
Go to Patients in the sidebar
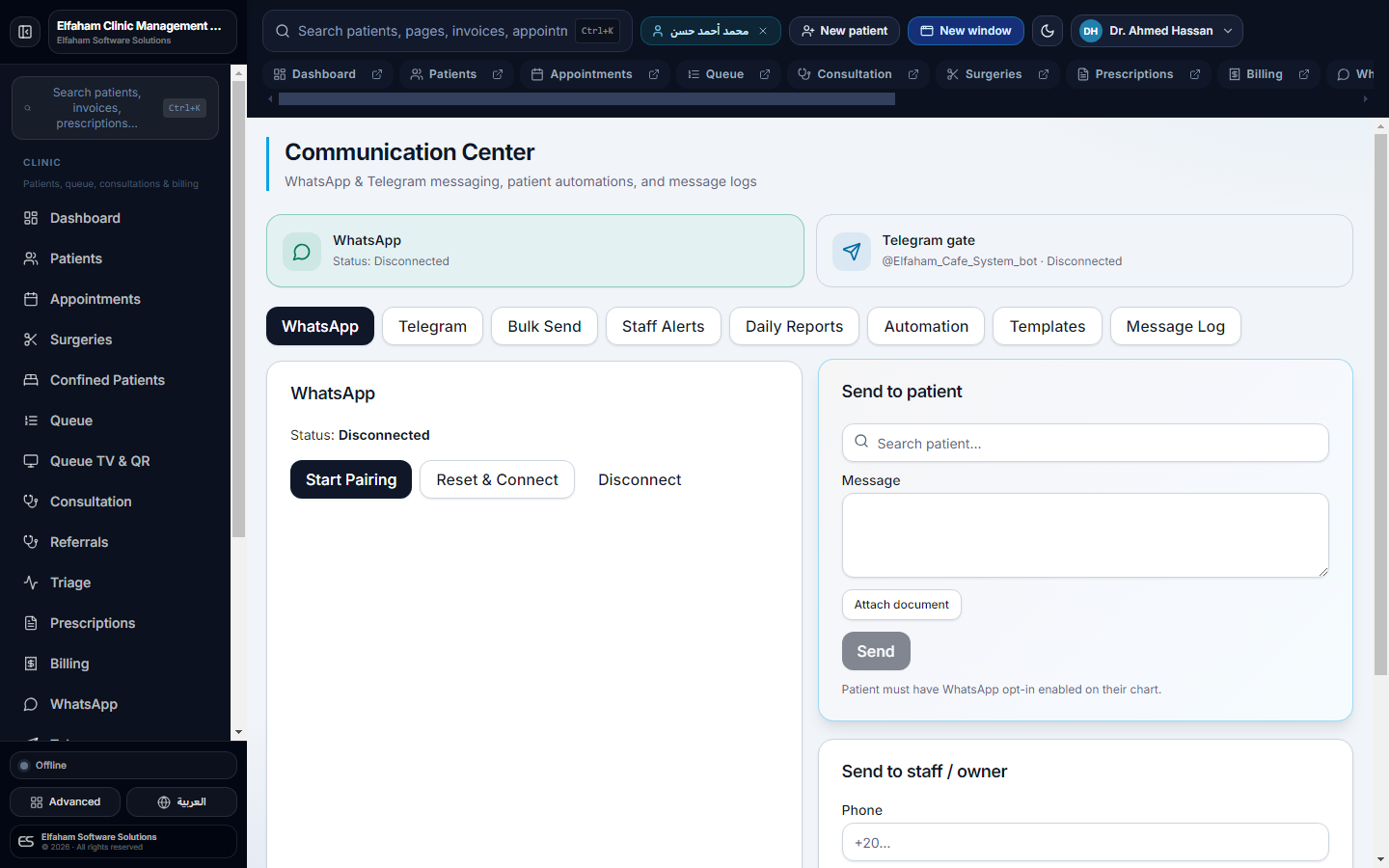click(x=116, y=258)
